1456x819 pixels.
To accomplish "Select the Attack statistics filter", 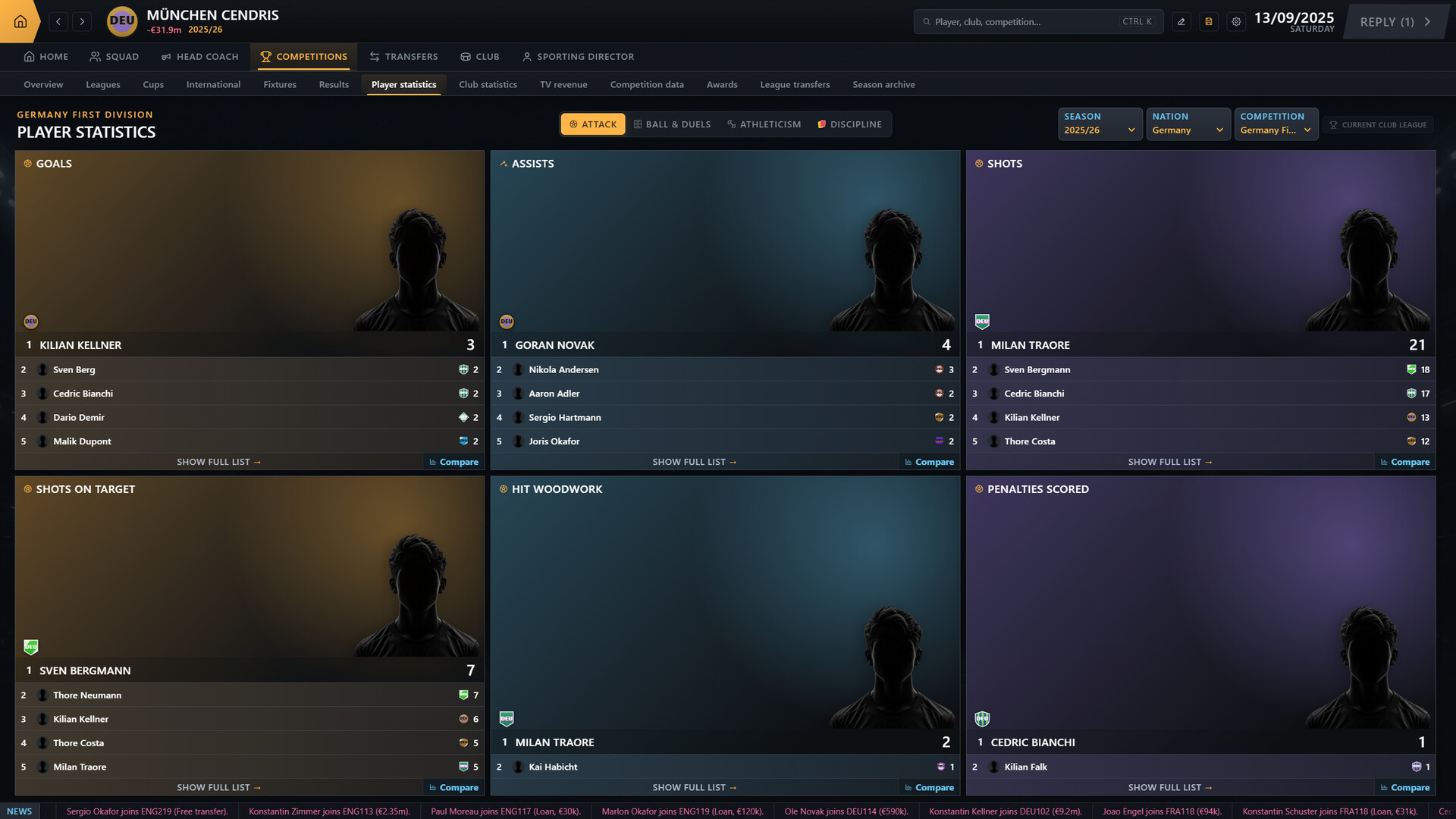I will pos(593,124).
